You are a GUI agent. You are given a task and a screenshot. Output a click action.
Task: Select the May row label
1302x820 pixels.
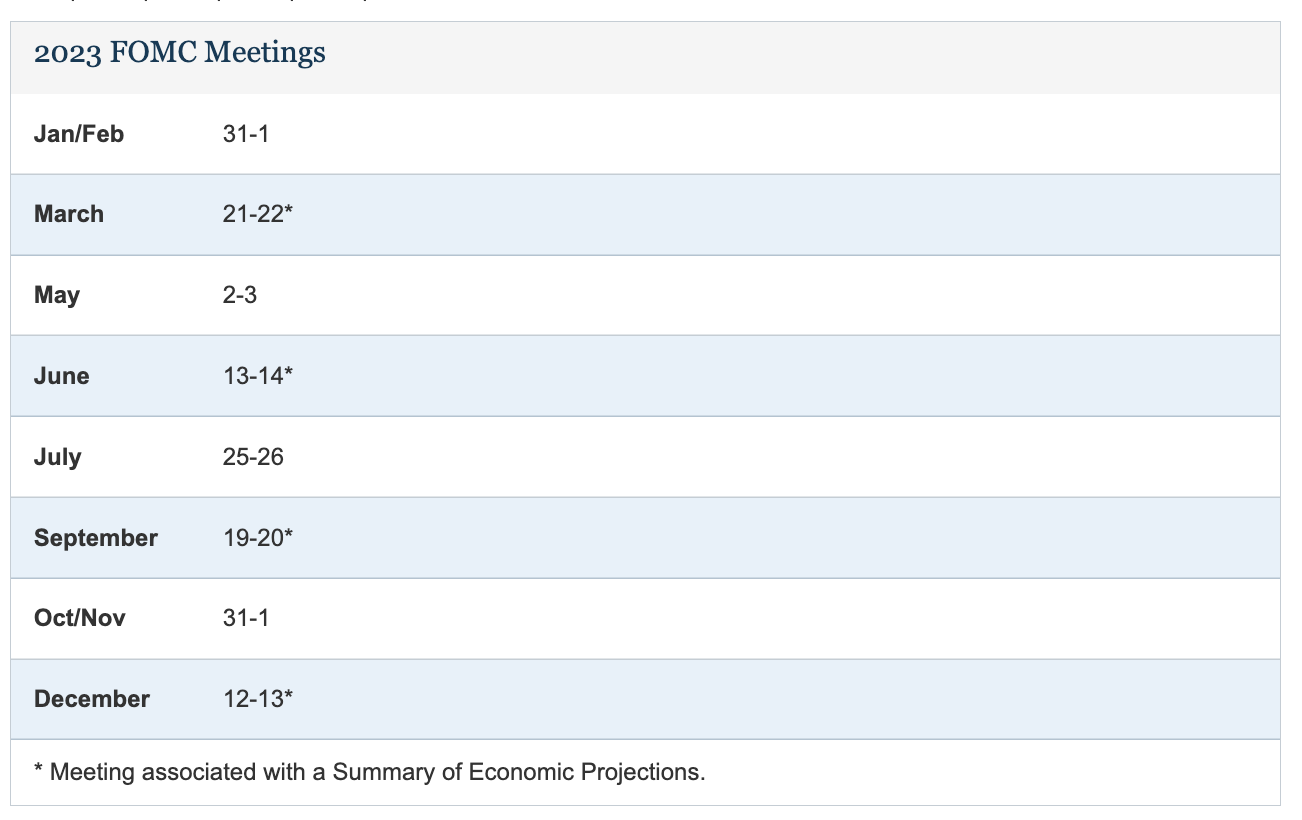(x=57, y=295)
